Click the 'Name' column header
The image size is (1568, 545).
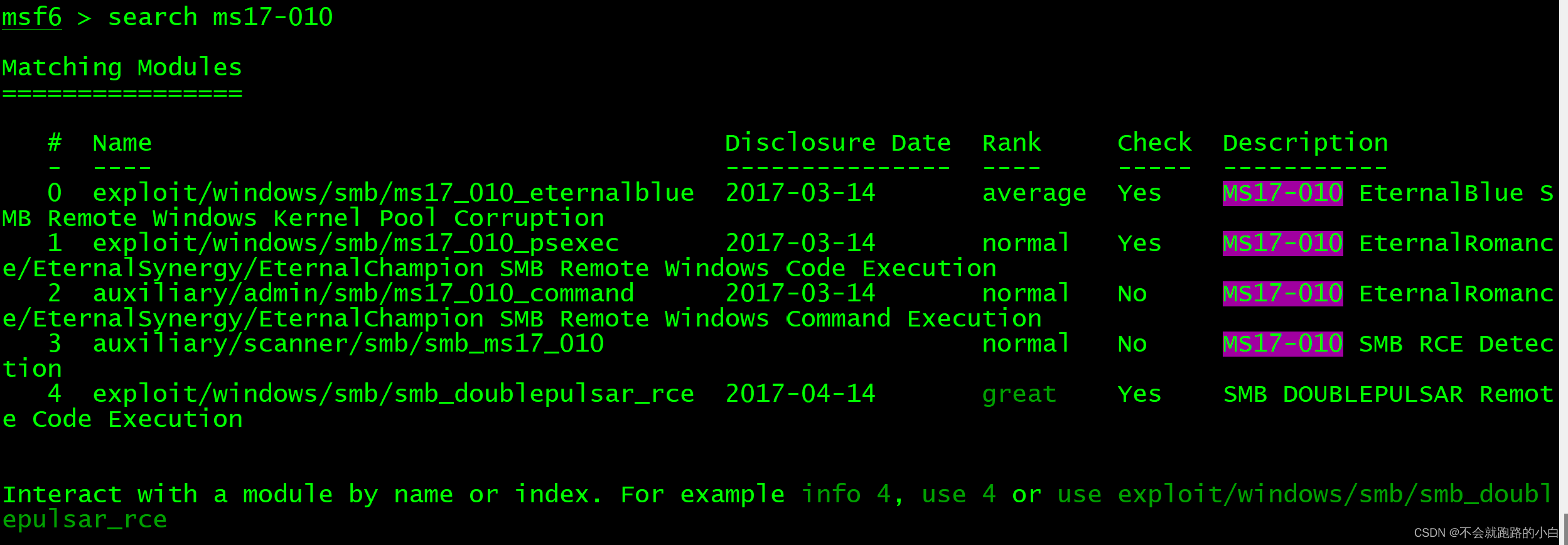tap(122, 143)
